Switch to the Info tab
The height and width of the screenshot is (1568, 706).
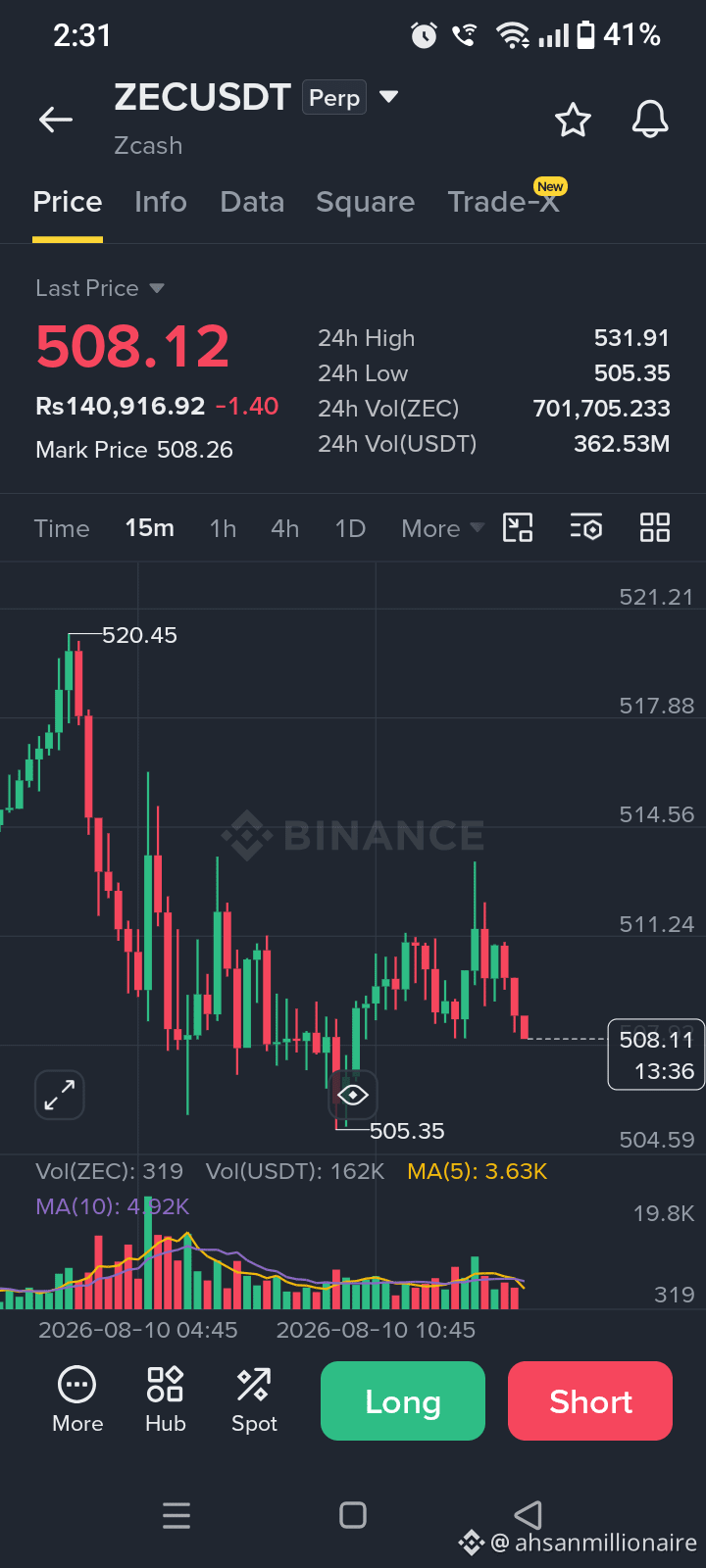click(x=161, y=202)
